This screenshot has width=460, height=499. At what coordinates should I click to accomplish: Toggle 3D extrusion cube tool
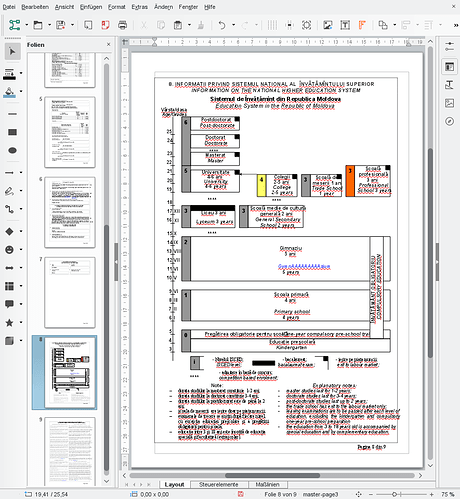[10, 341]
